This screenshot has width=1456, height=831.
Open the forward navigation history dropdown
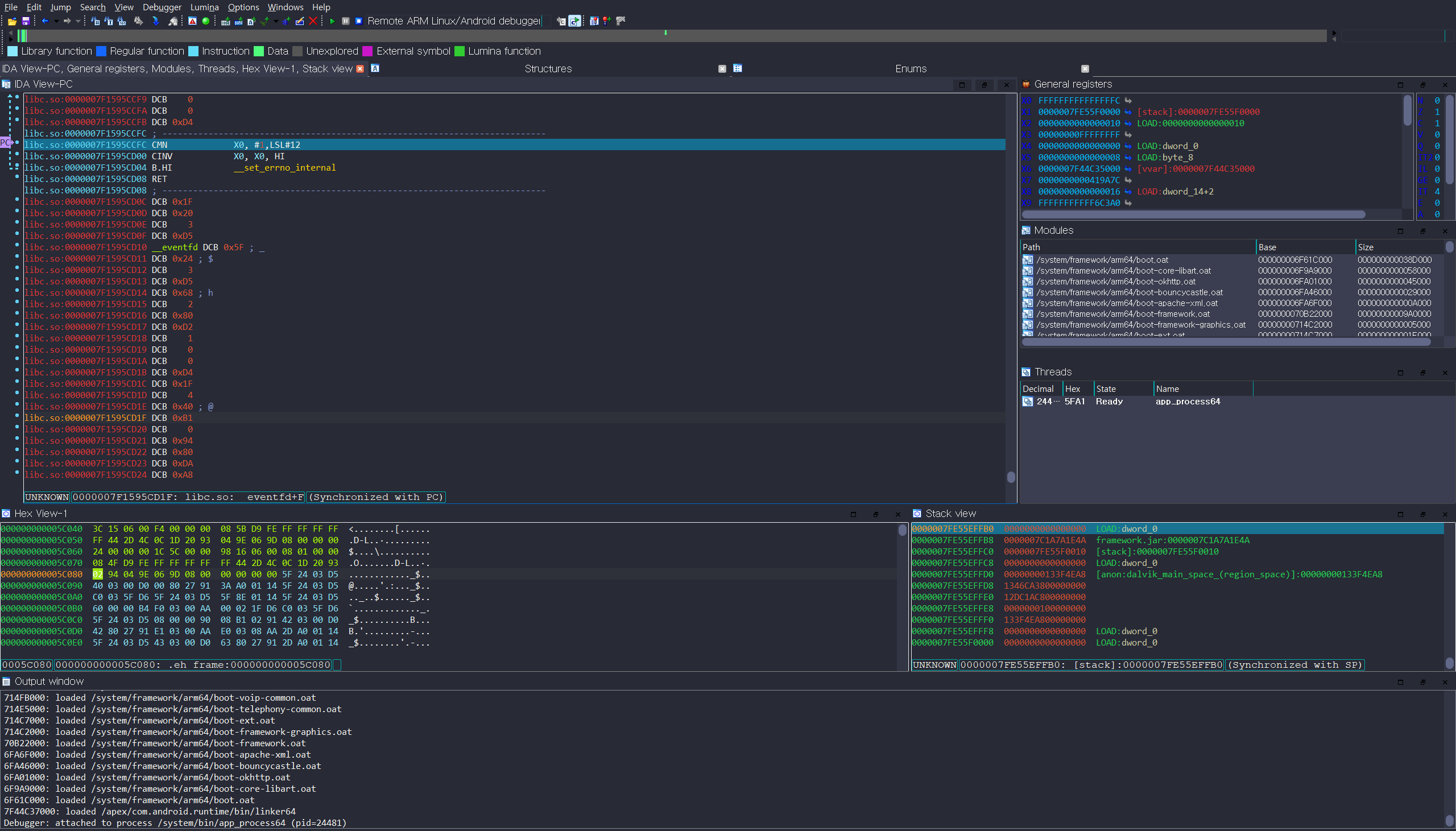pos(77,21)
